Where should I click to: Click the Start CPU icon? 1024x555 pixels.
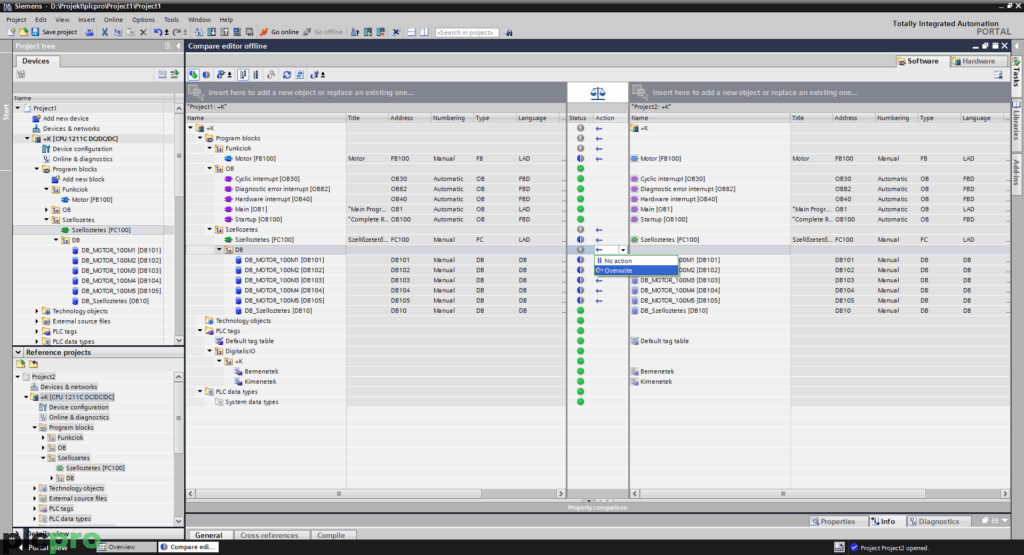[x=368, y=32]
